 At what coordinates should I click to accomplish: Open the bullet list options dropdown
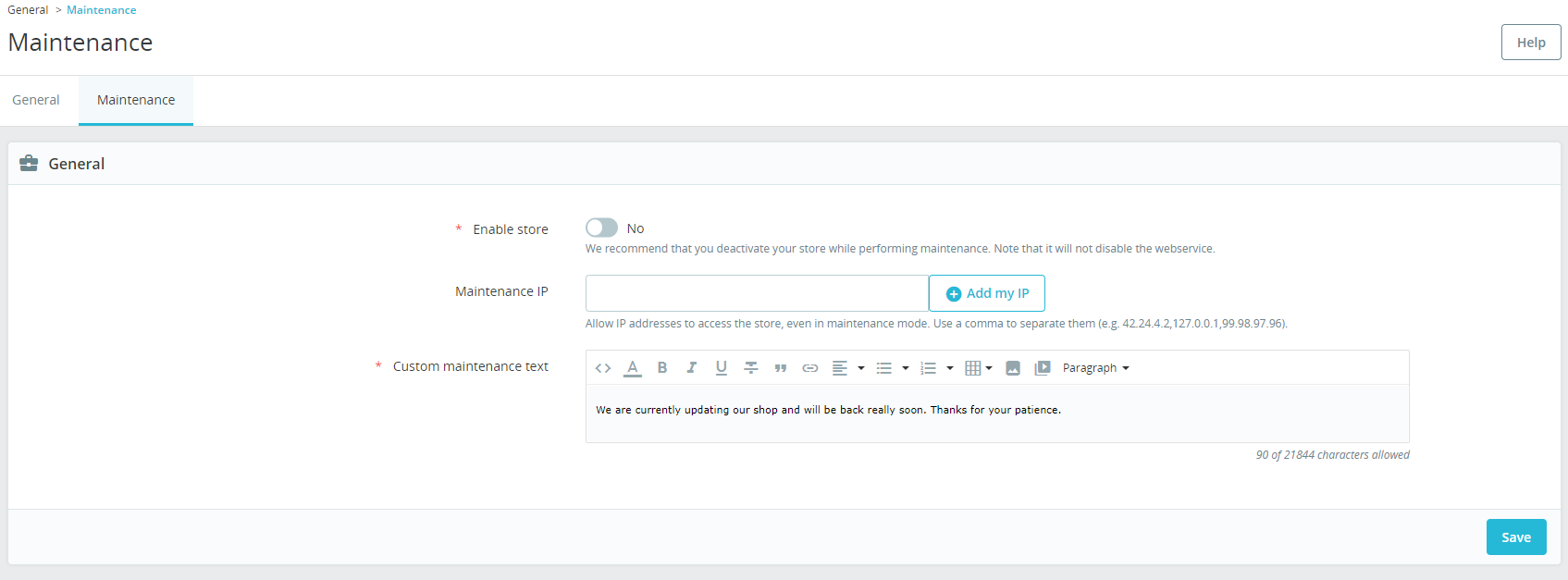point(905,368)
